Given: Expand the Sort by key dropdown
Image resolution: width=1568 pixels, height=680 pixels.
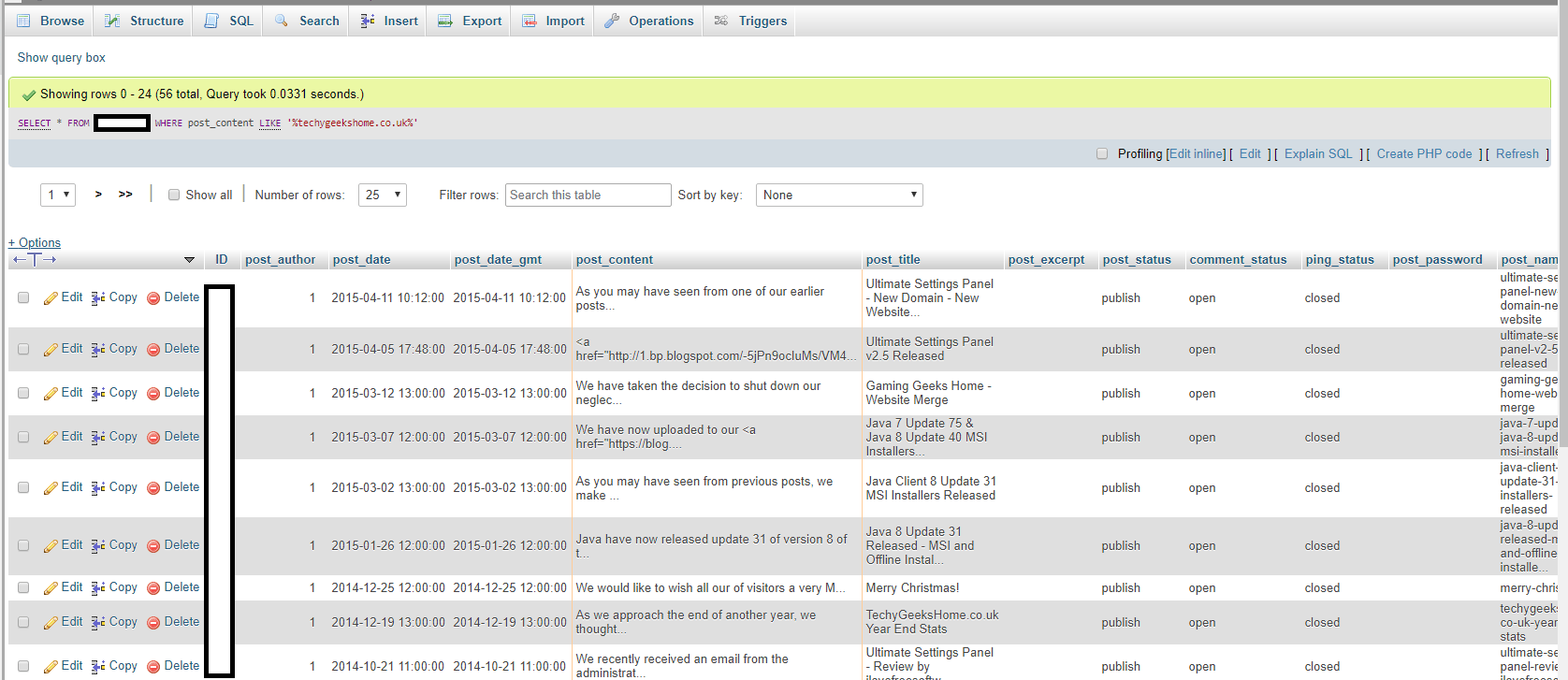Looking at the screenshot, I should pos(839,195).
